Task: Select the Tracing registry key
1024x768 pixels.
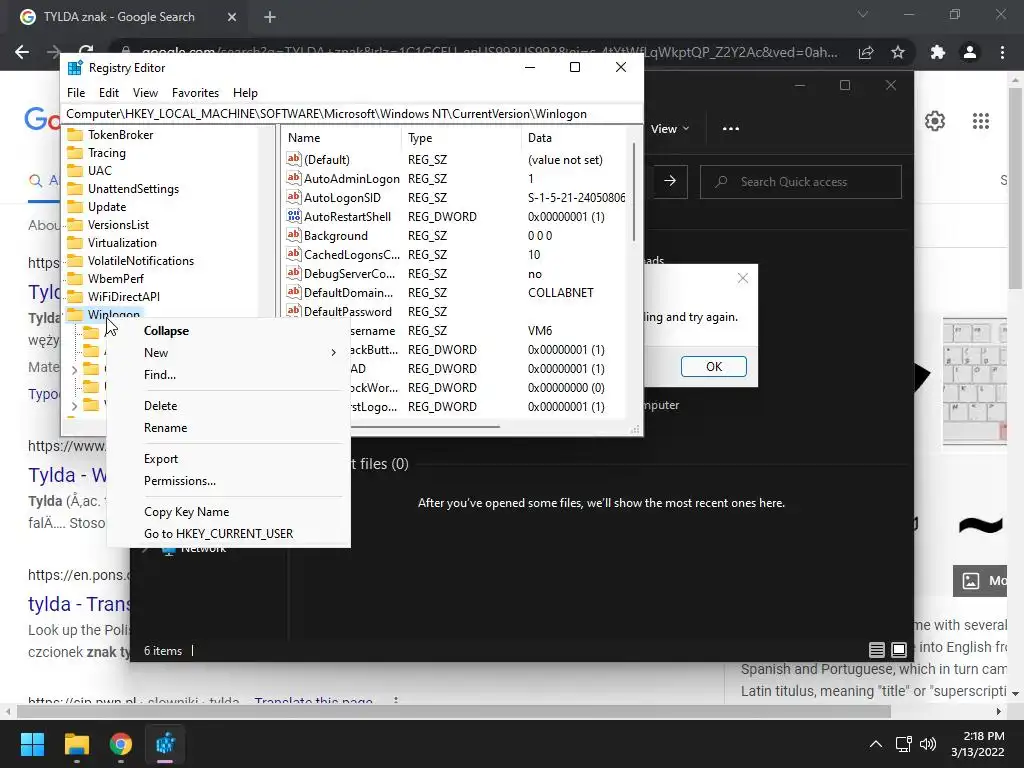Action: tap(106, 153)
